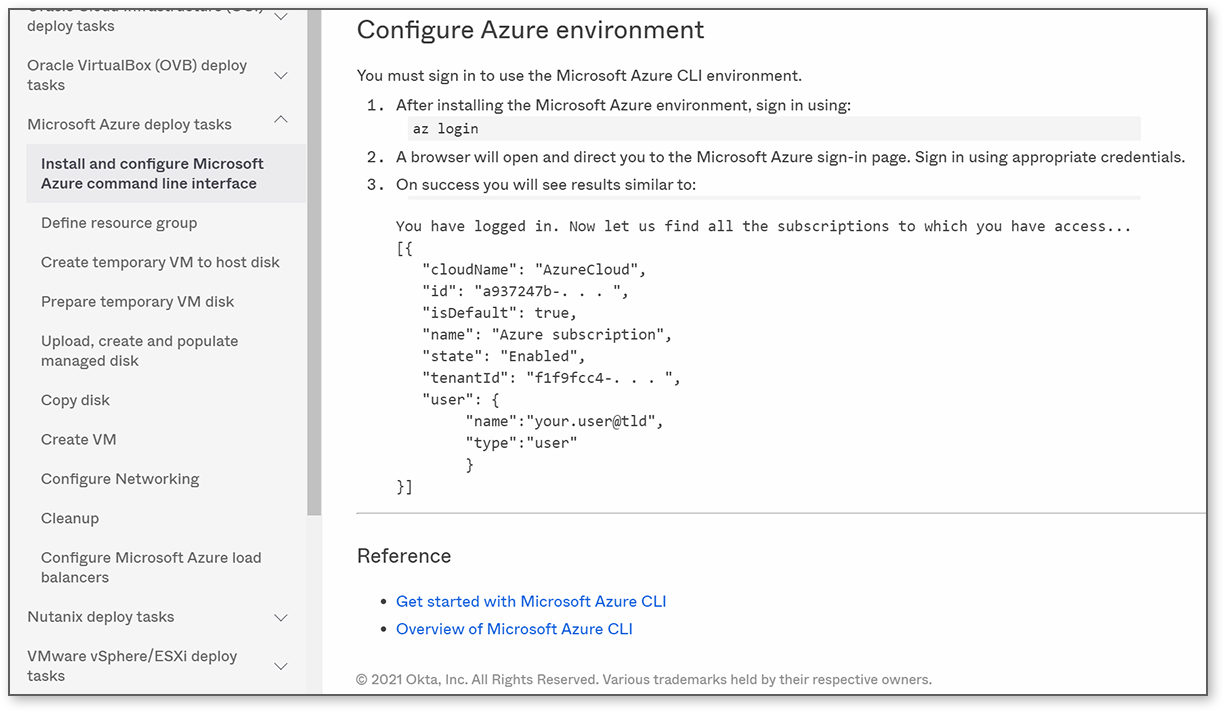Select the Configure Azure environment heading
The height and width of the screenshot is (712, 1224).
[x=530, y=30]
